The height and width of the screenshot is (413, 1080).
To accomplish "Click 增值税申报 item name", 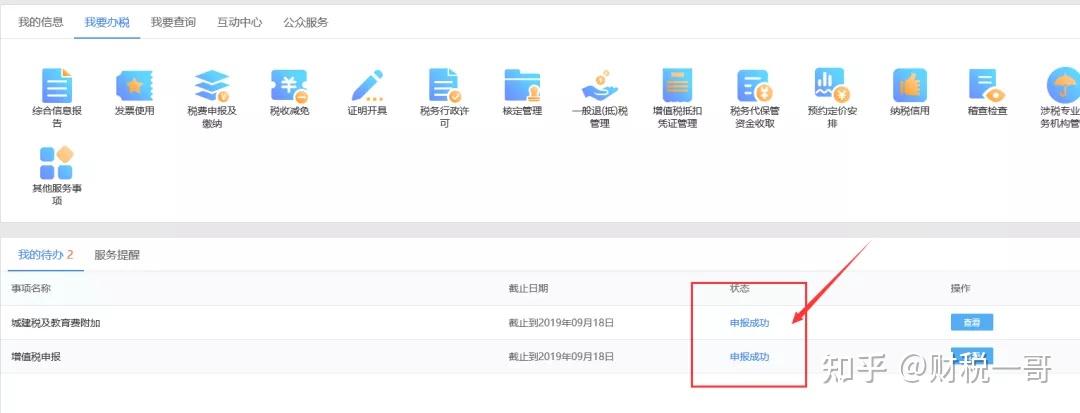I will (36, 357).
